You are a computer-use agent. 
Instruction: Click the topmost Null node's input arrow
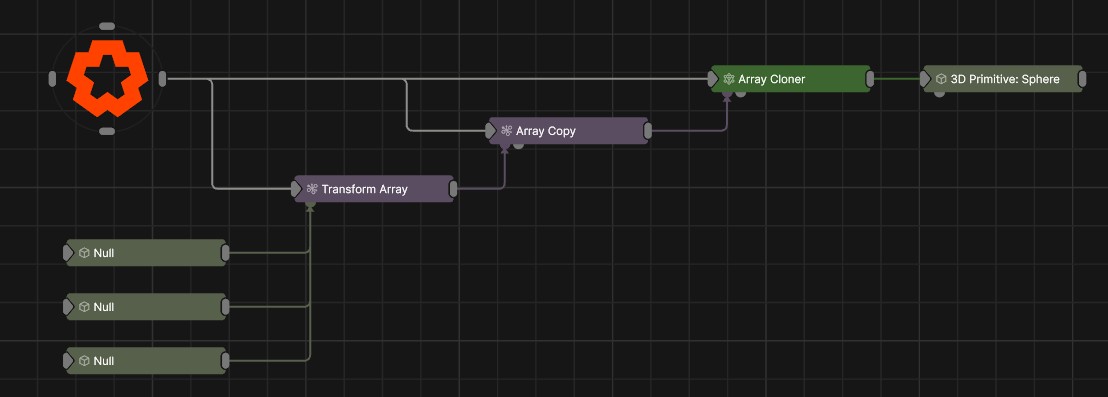pos(69,253)
